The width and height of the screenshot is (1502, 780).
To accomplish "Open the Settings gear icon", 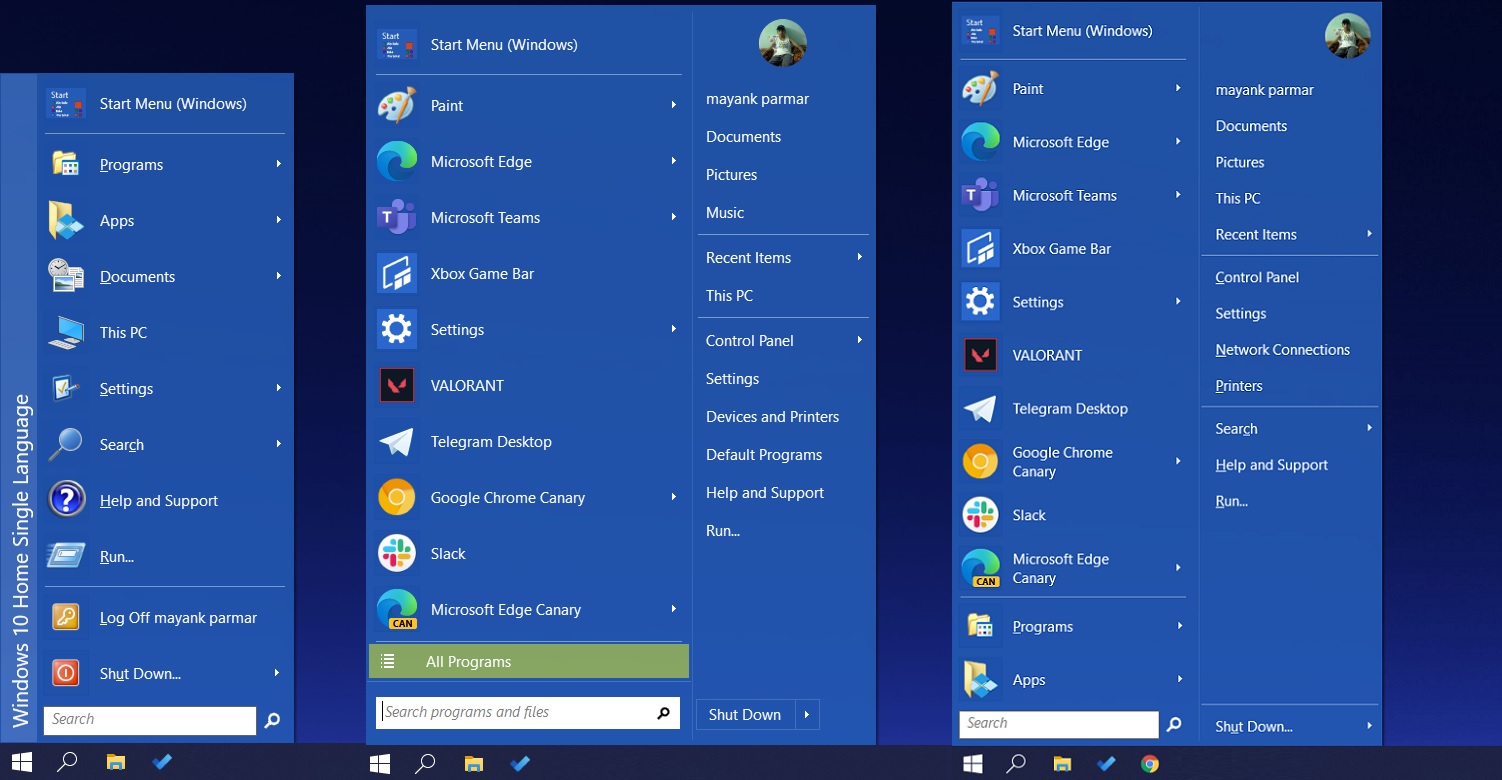I will click(x=396, y=329).
